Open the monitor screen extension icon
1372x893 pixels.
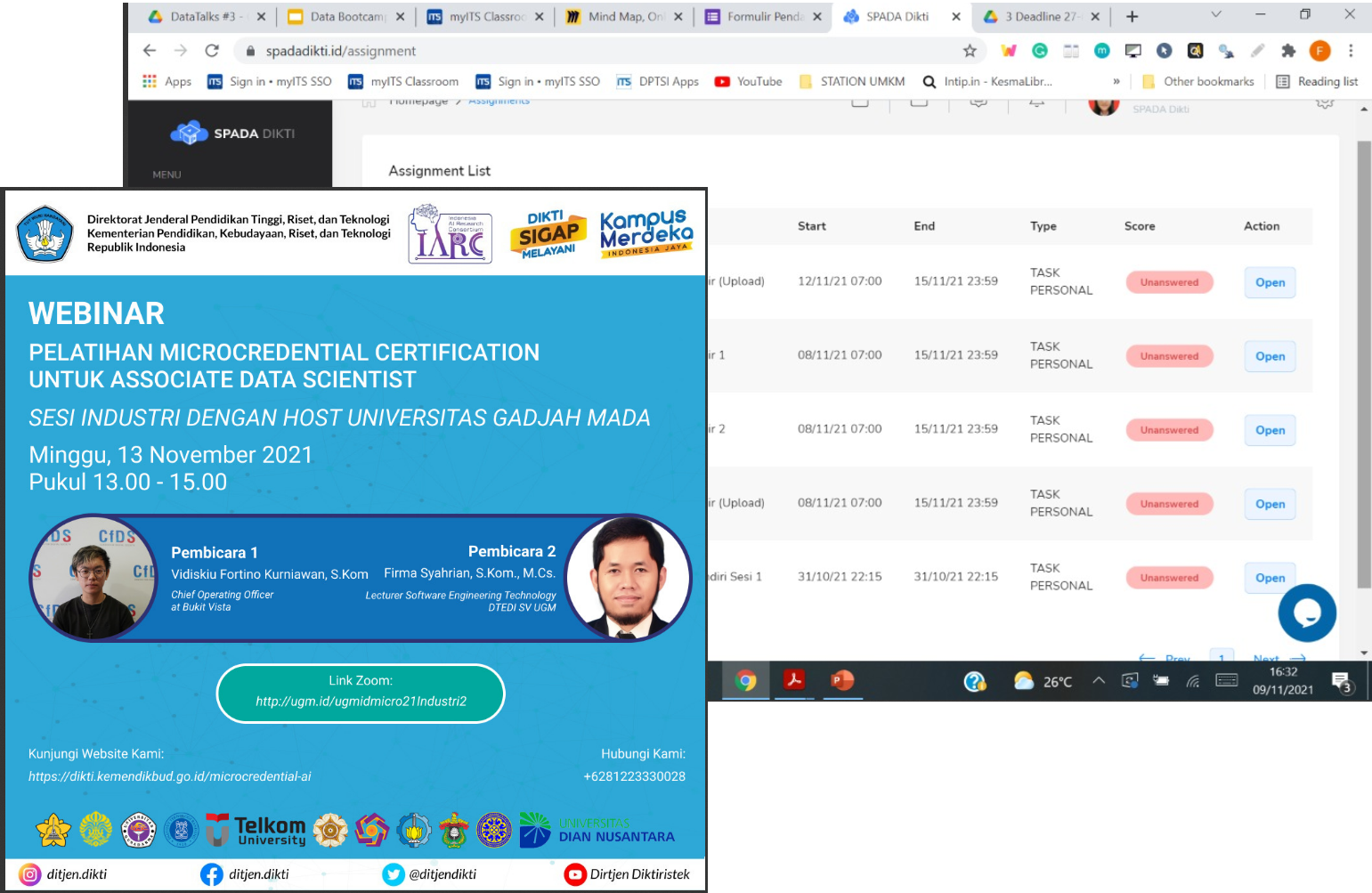[x=1133, y=51]
